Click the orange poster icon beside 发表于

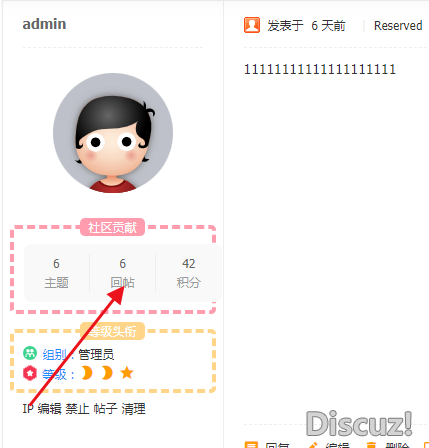click(x=252, y=25)
